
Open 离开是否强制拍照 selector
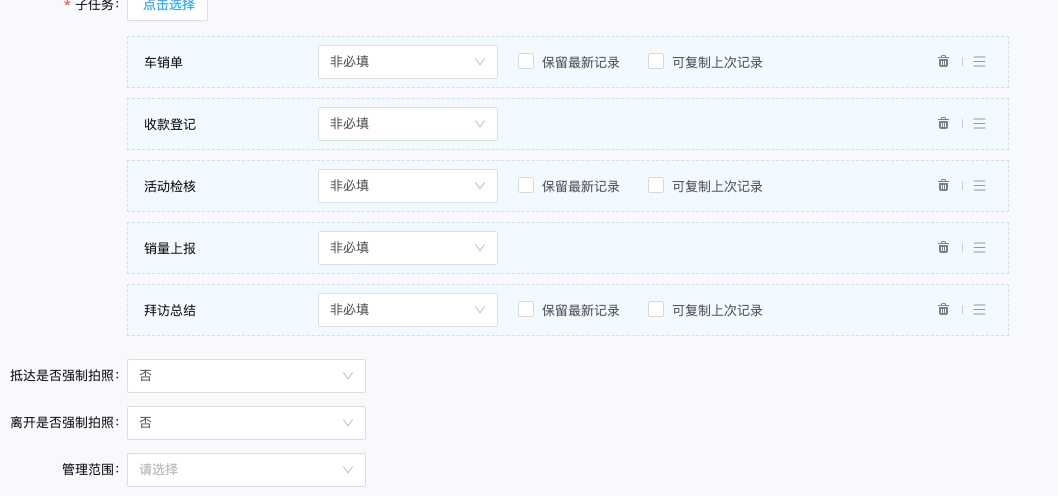pyautogui.click(x=246, y=423)
